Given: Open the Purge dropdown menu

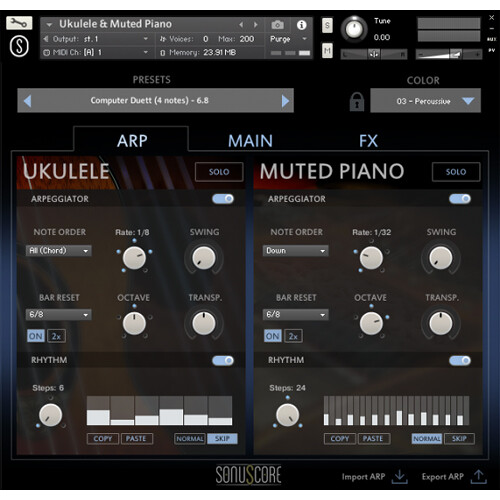Looking at the screenshot, I should tap(289, 39).
